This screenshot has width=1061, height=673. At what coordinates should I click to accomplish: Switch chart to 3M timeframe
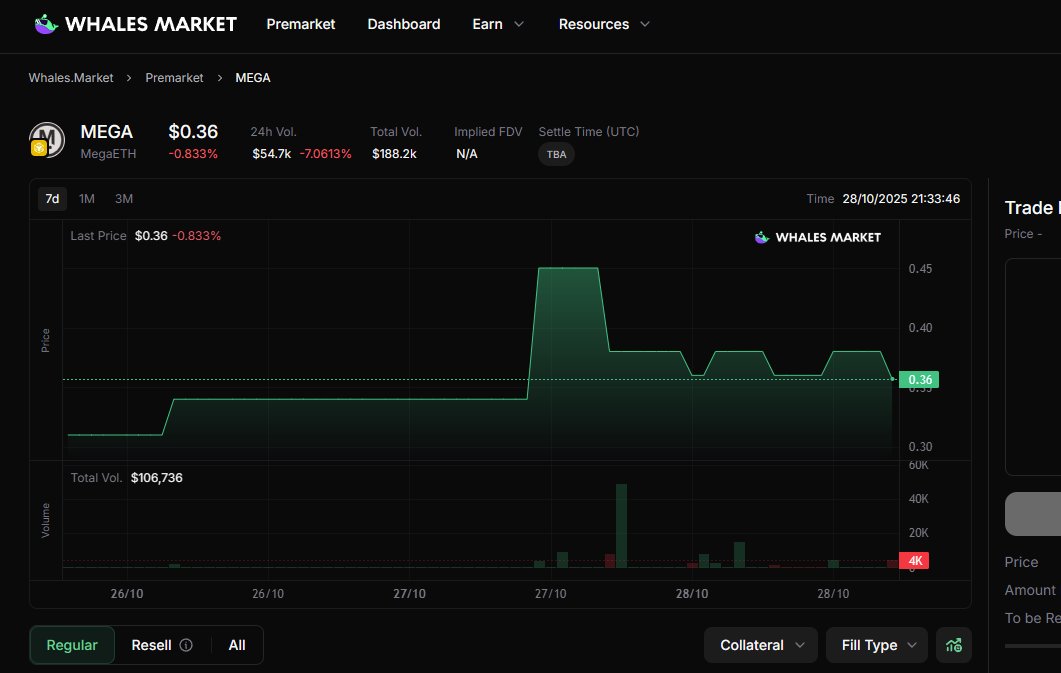pos(124,199)
